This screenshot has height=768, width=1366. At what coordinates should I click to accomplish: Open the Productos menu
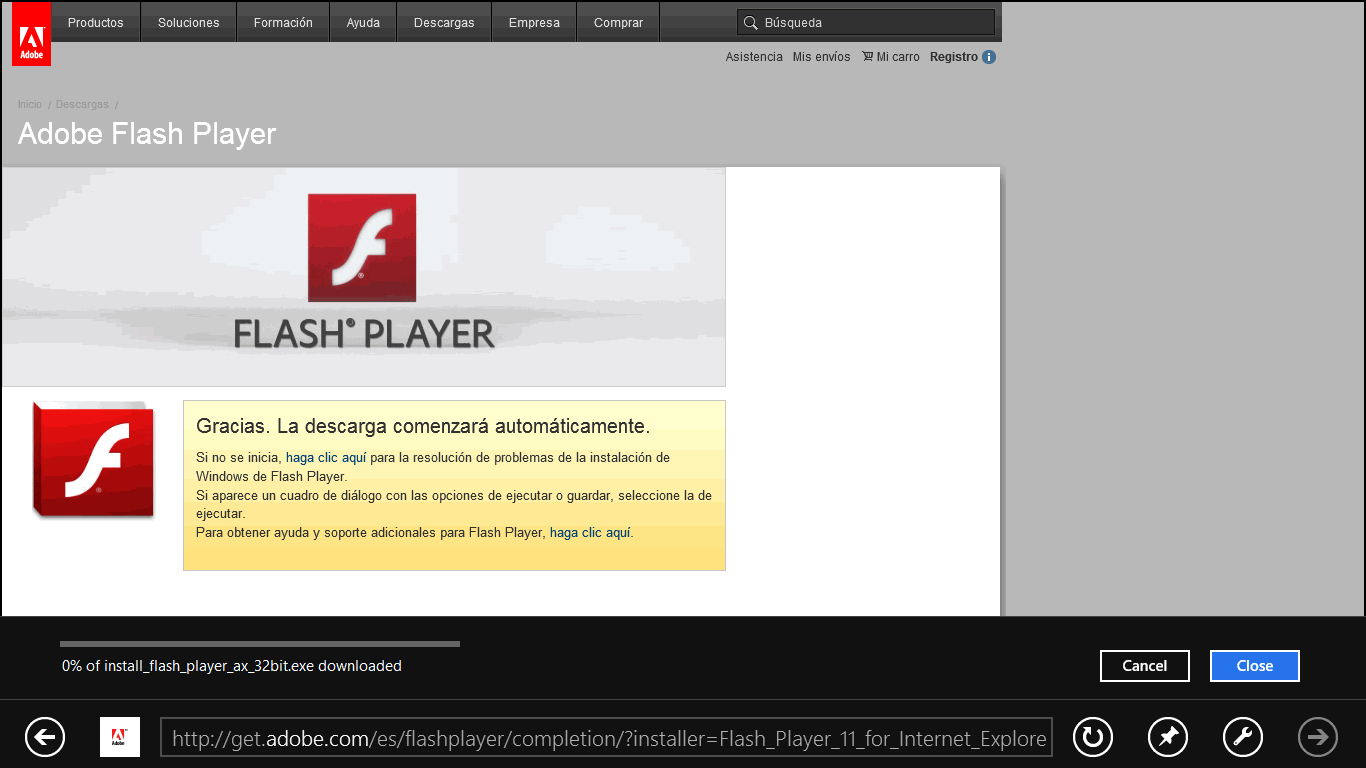click(x=96, y=22)
